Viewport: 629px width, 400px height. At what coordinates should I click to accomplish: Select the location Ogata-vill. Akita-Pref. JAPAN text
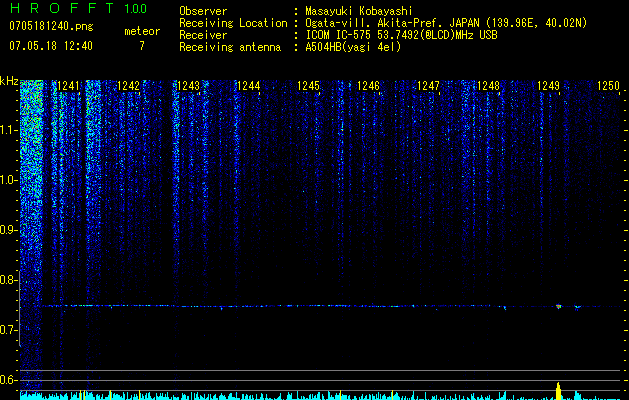tap(392, 23)
